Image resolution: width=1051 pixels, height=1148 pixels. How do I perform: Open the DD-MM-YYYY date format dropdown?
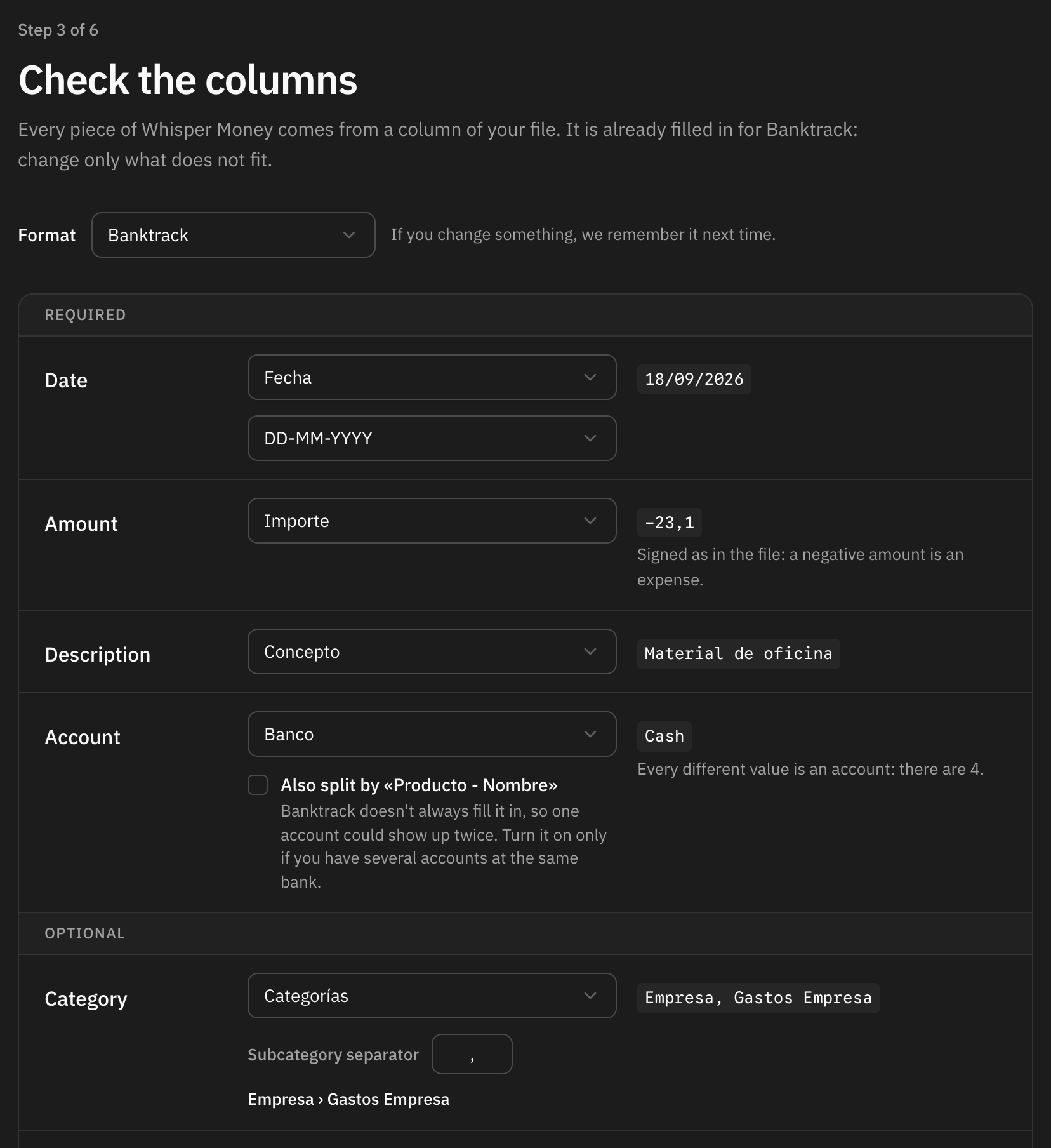pos(432,438)
